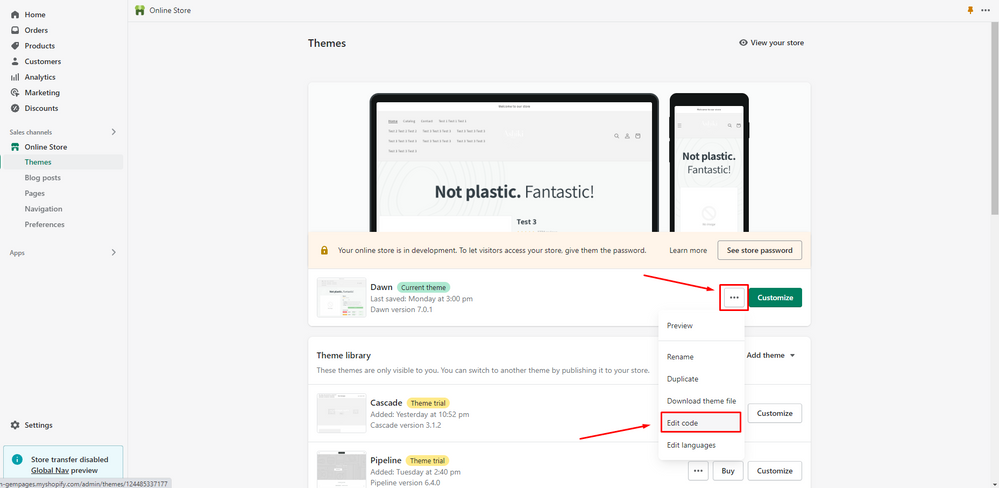
Task: Click the Marketing megaphone icon
Action: pos(15,93)
